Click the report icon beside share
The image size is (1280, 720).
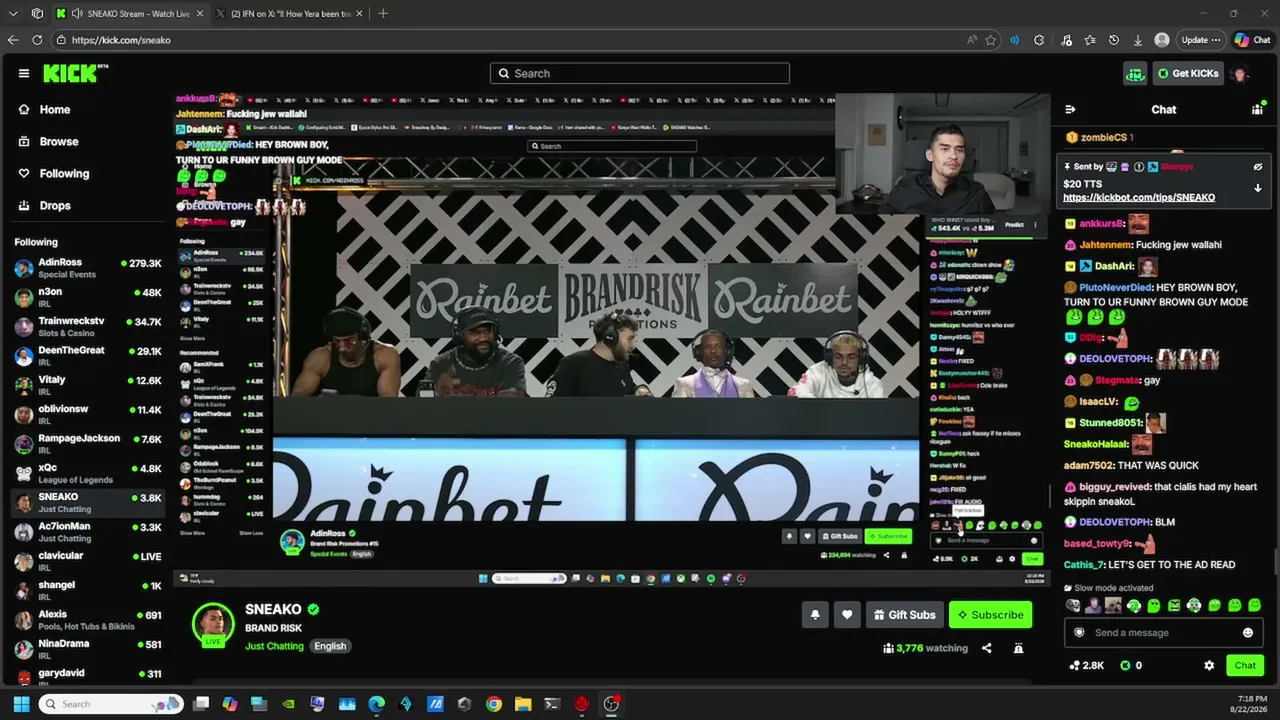[1018, 648]
